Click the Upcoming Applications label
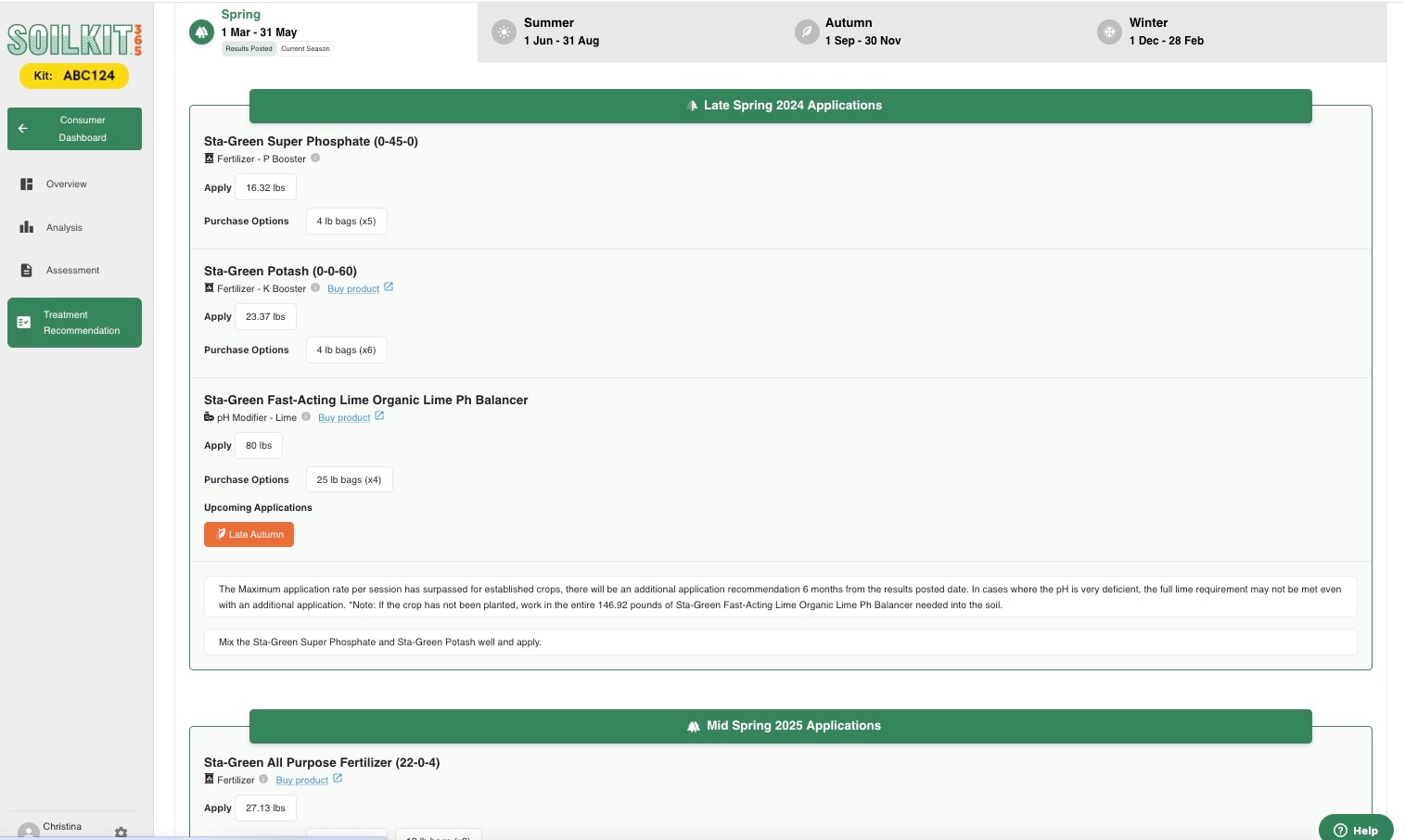The width and height of the screenshot is (1405, 840). (x=258, y=507)
